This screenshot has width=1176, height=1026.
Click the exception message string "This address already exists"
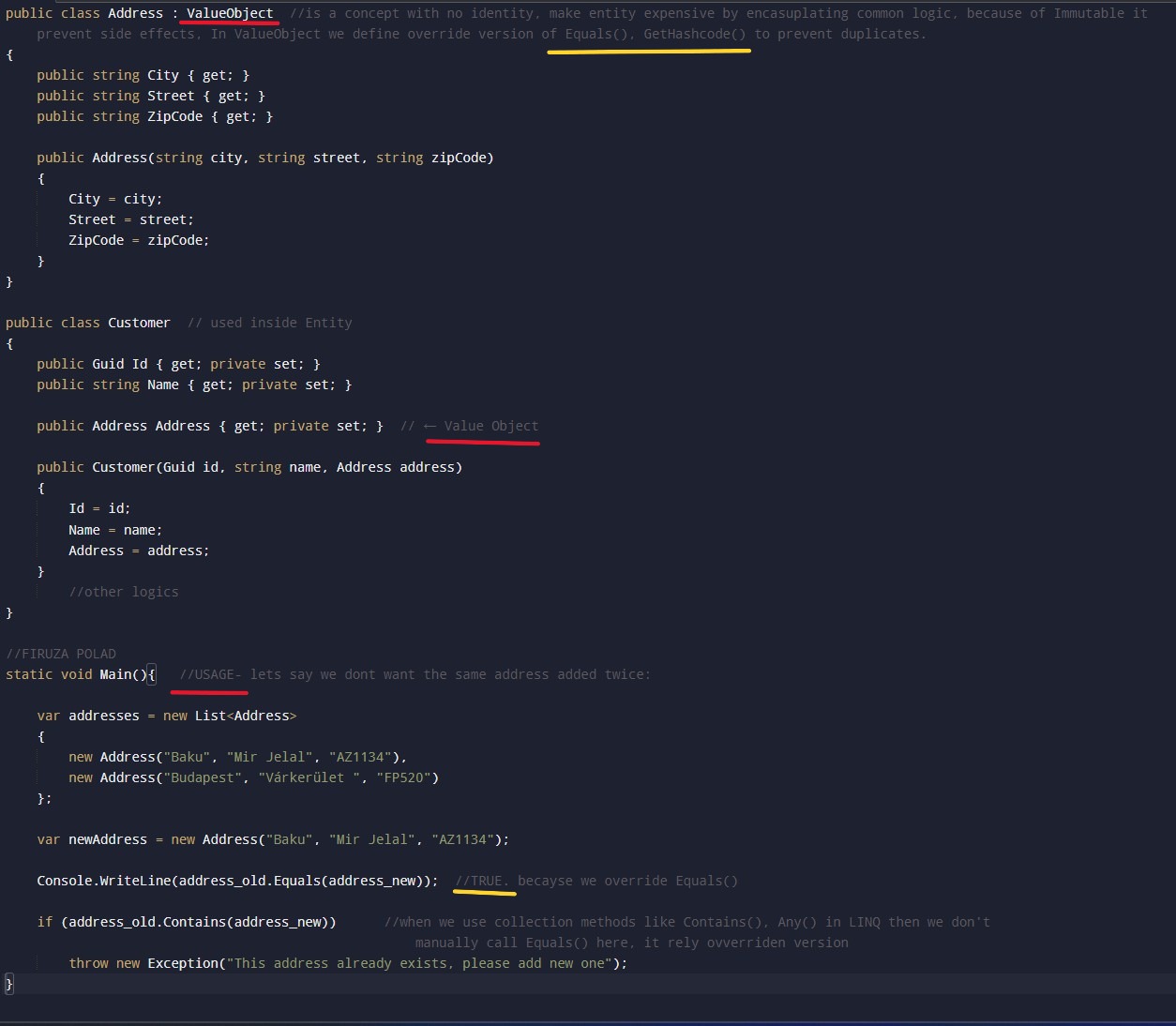point(375,963)
